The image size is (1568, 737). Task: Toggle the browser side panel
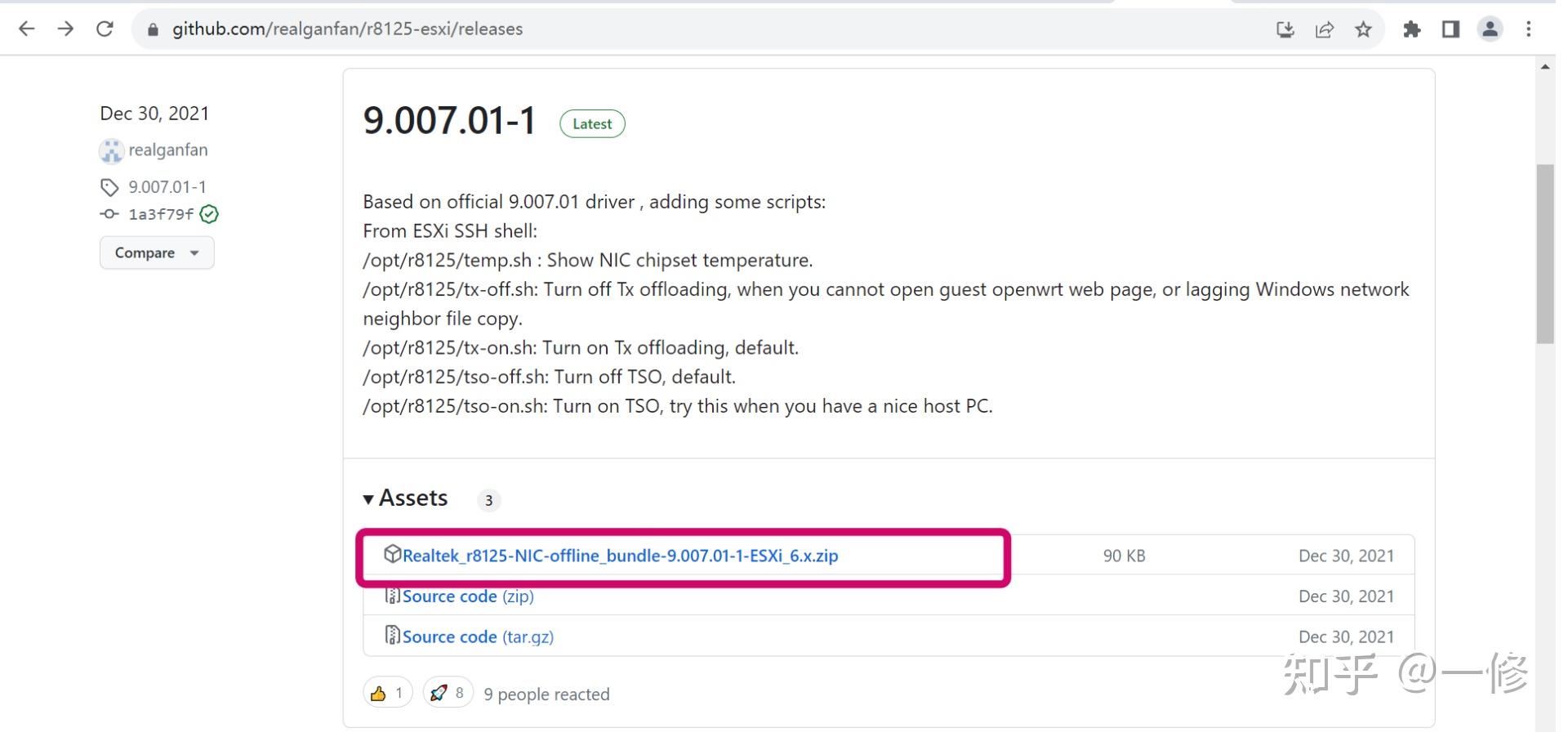click(1451, 29)
